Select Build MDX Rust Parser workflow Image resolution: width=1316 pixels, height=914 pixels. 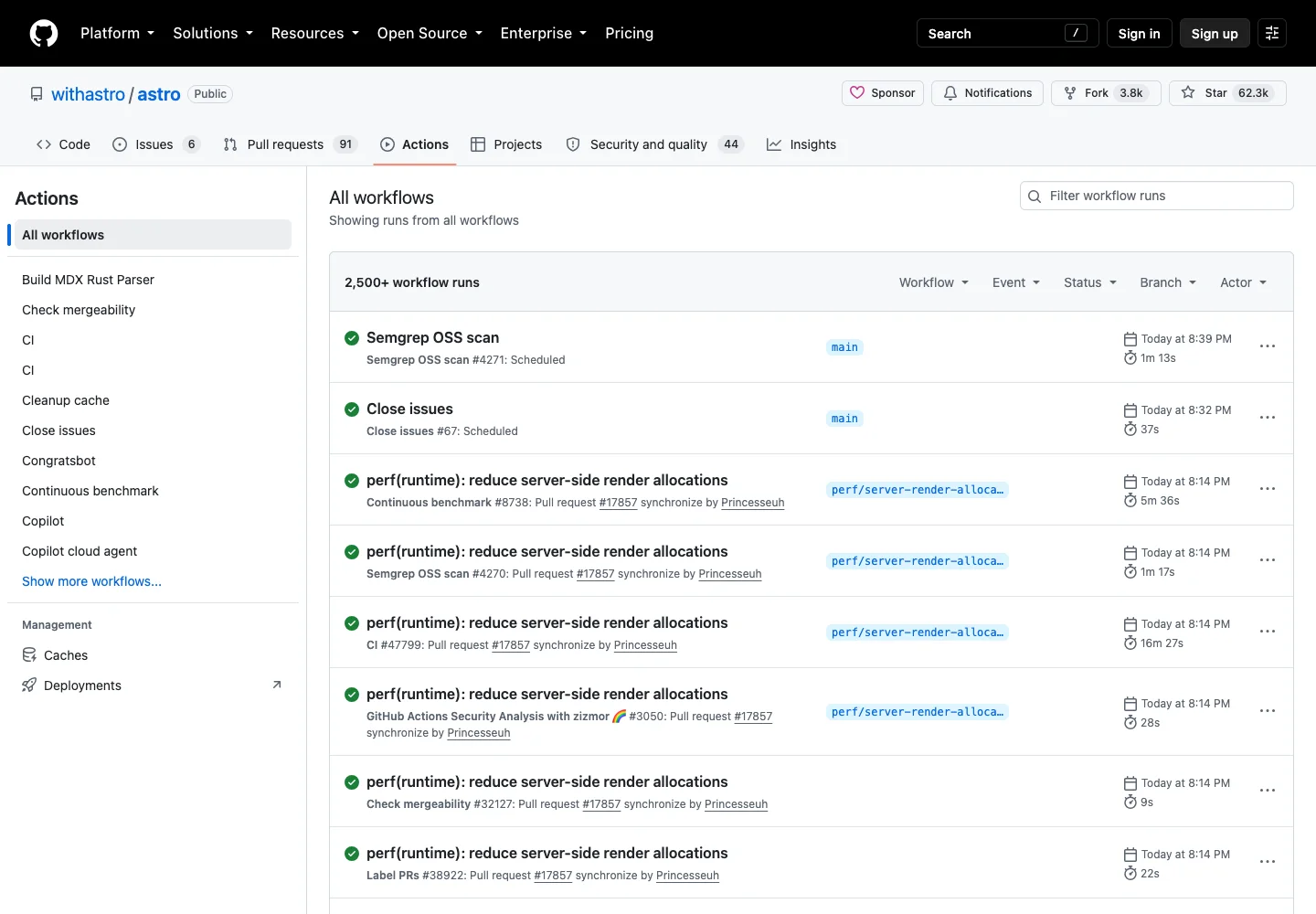point(153,280)
